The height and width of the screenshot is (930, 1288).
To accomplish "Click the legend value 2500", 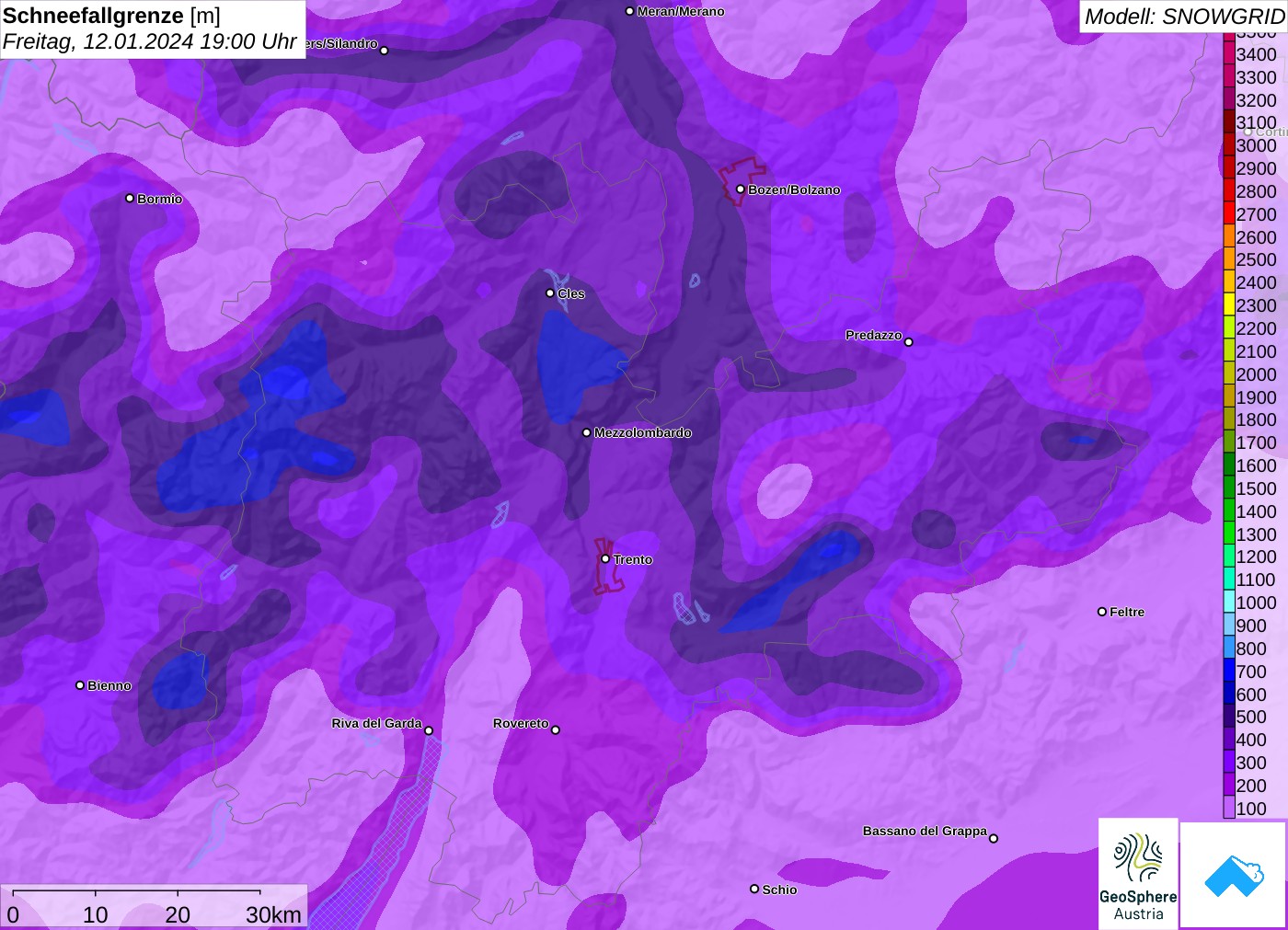I will [1256, 259].
